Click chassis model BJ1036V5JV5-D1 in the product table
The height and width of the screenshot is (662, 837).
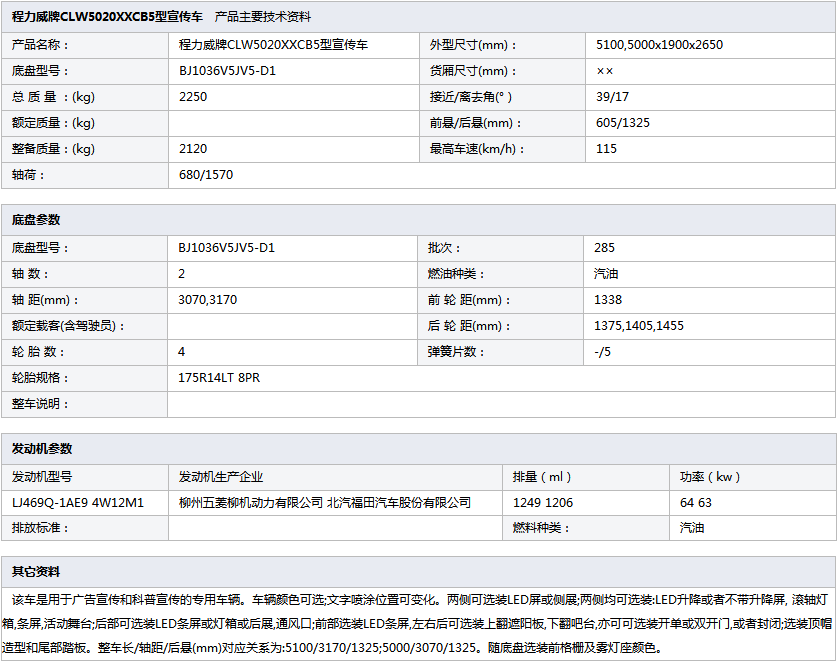pyautogui.click(x=227, y=71)
